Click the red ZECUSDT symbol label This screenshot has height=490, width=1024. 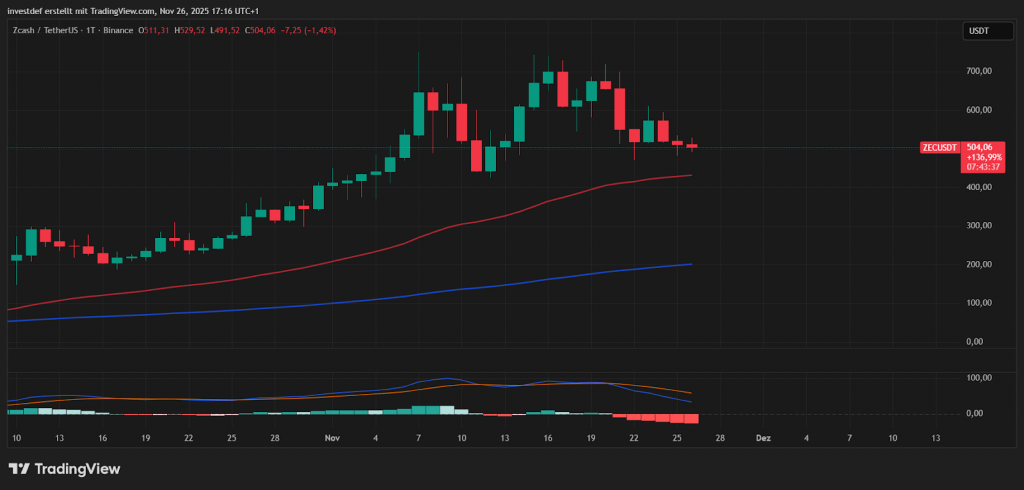pyautogui.click(x=938, y=147)
